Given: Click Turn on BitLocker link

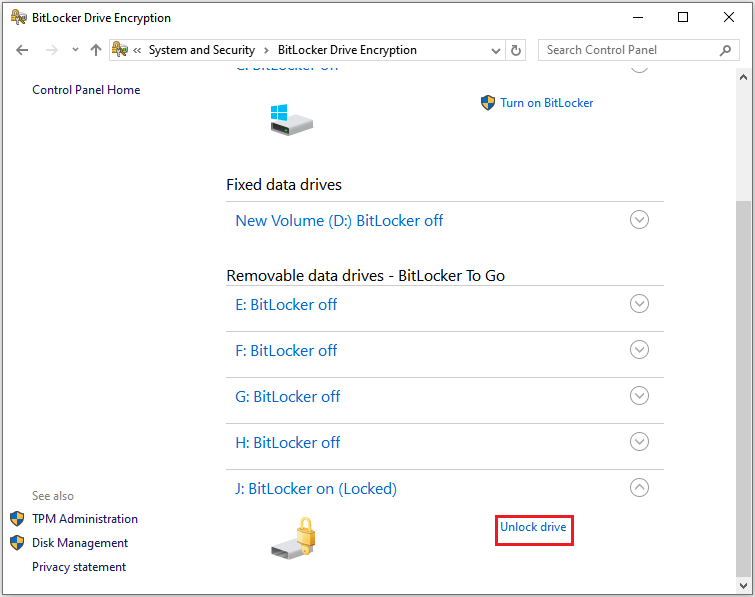Looking at the screenshot, I should pyautogui.click(x=547, y=103).
